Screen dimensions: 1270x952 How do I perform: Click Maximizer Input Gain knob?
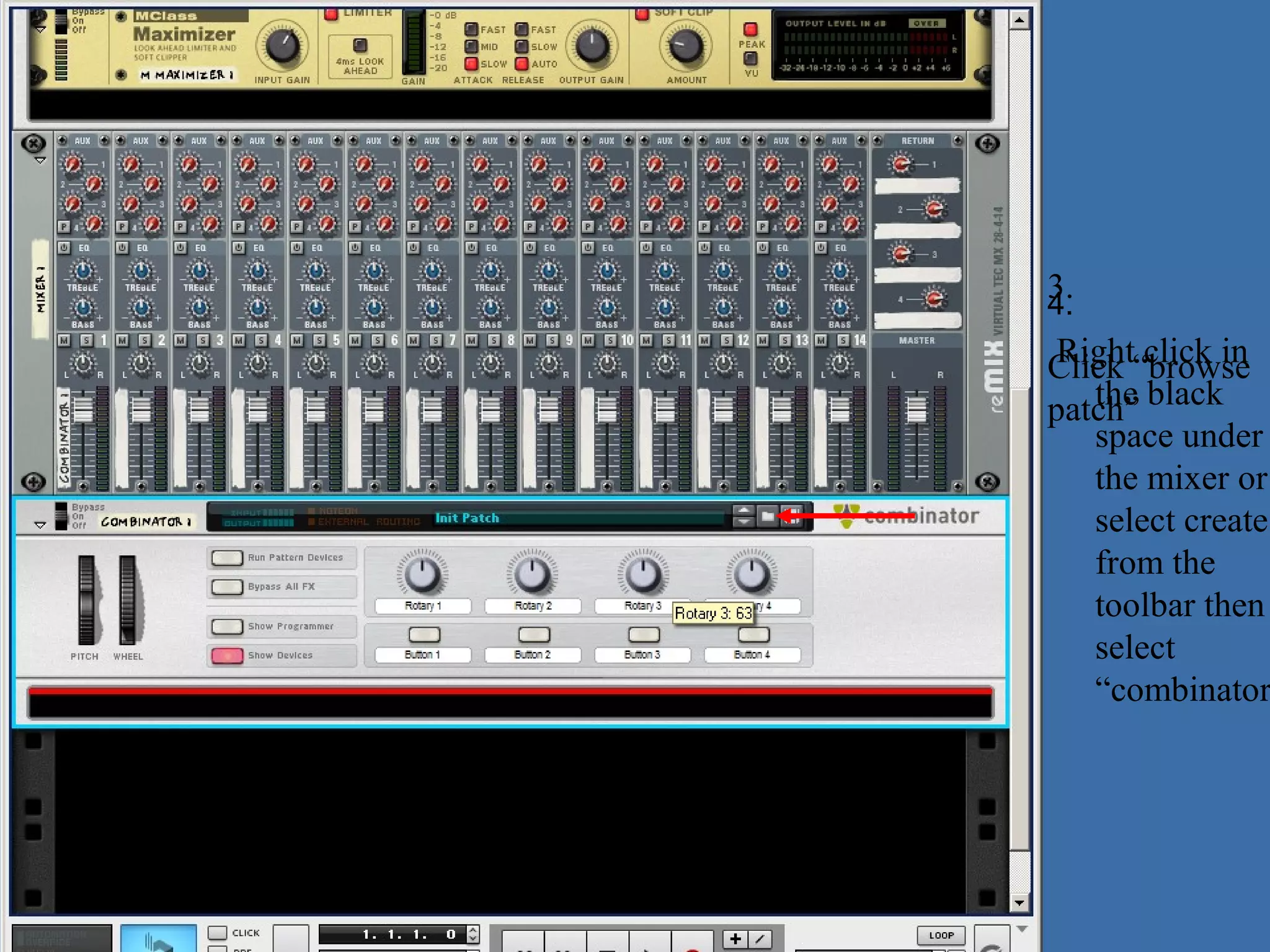(x=283, y=46)
